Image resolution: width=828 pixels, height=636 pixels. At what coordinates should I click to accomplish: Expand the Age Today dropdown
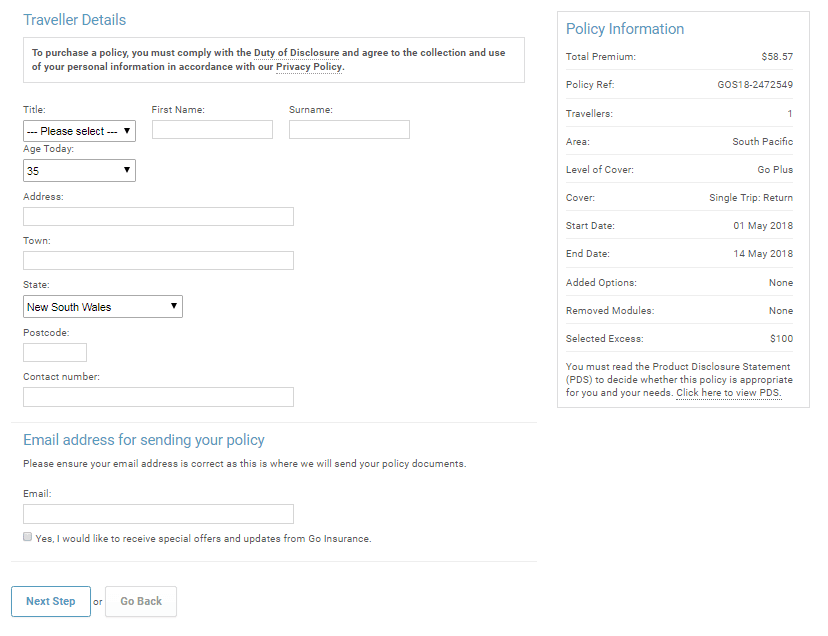point(79,171)
